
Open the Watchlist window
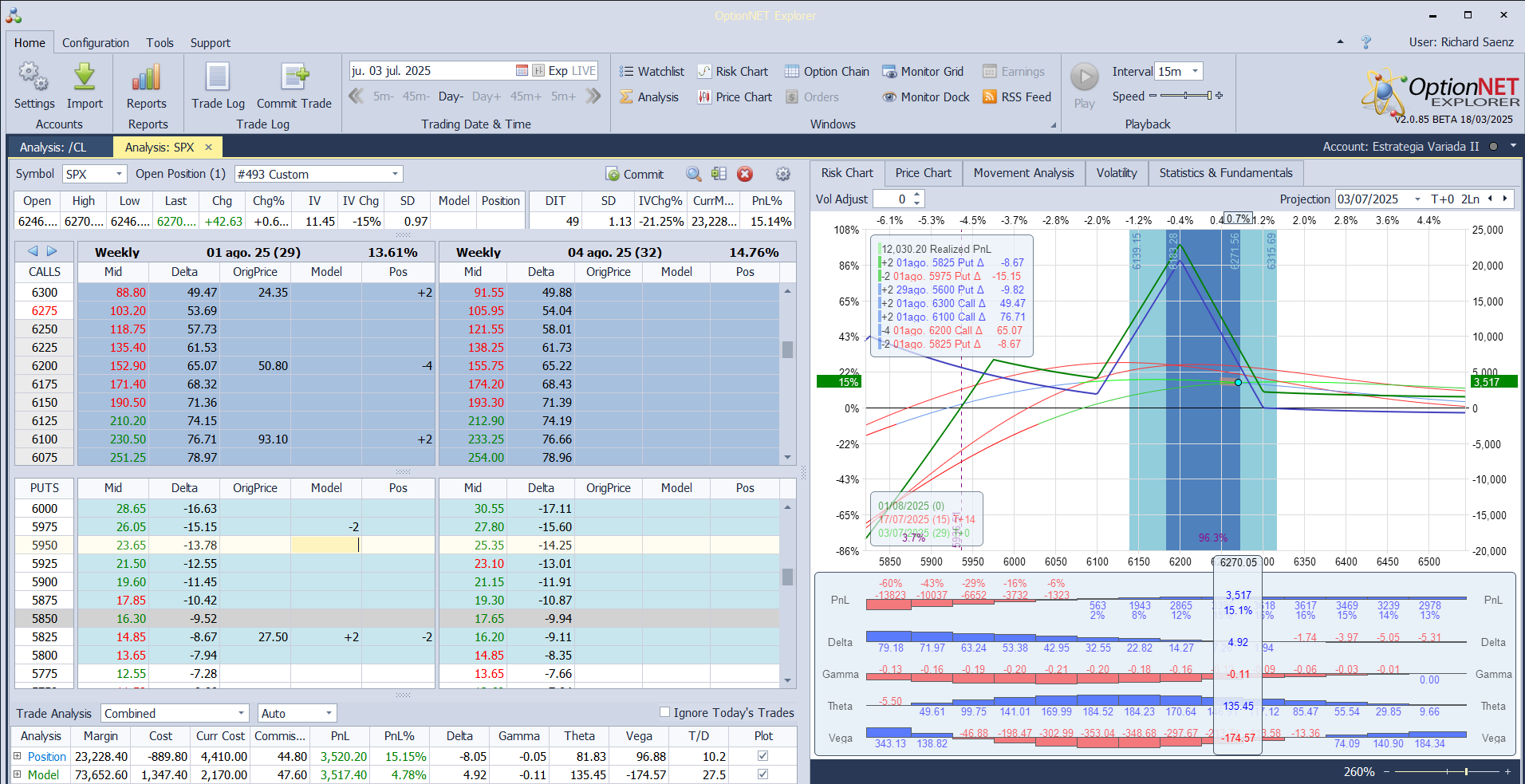coord(652,72)
